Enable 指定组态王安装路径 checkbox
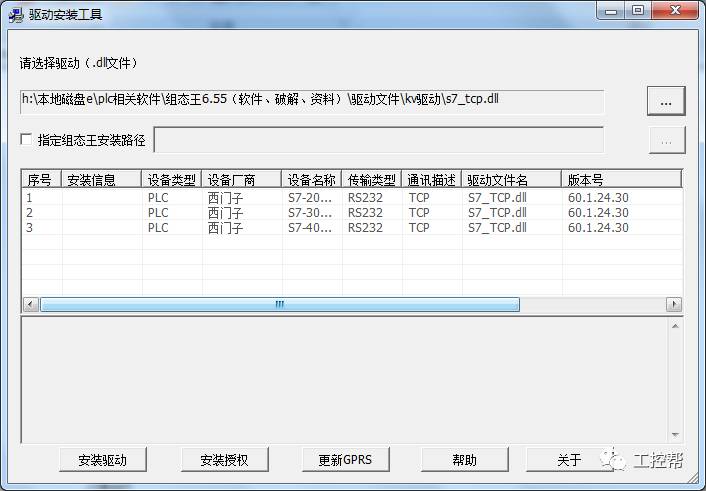 26,140
